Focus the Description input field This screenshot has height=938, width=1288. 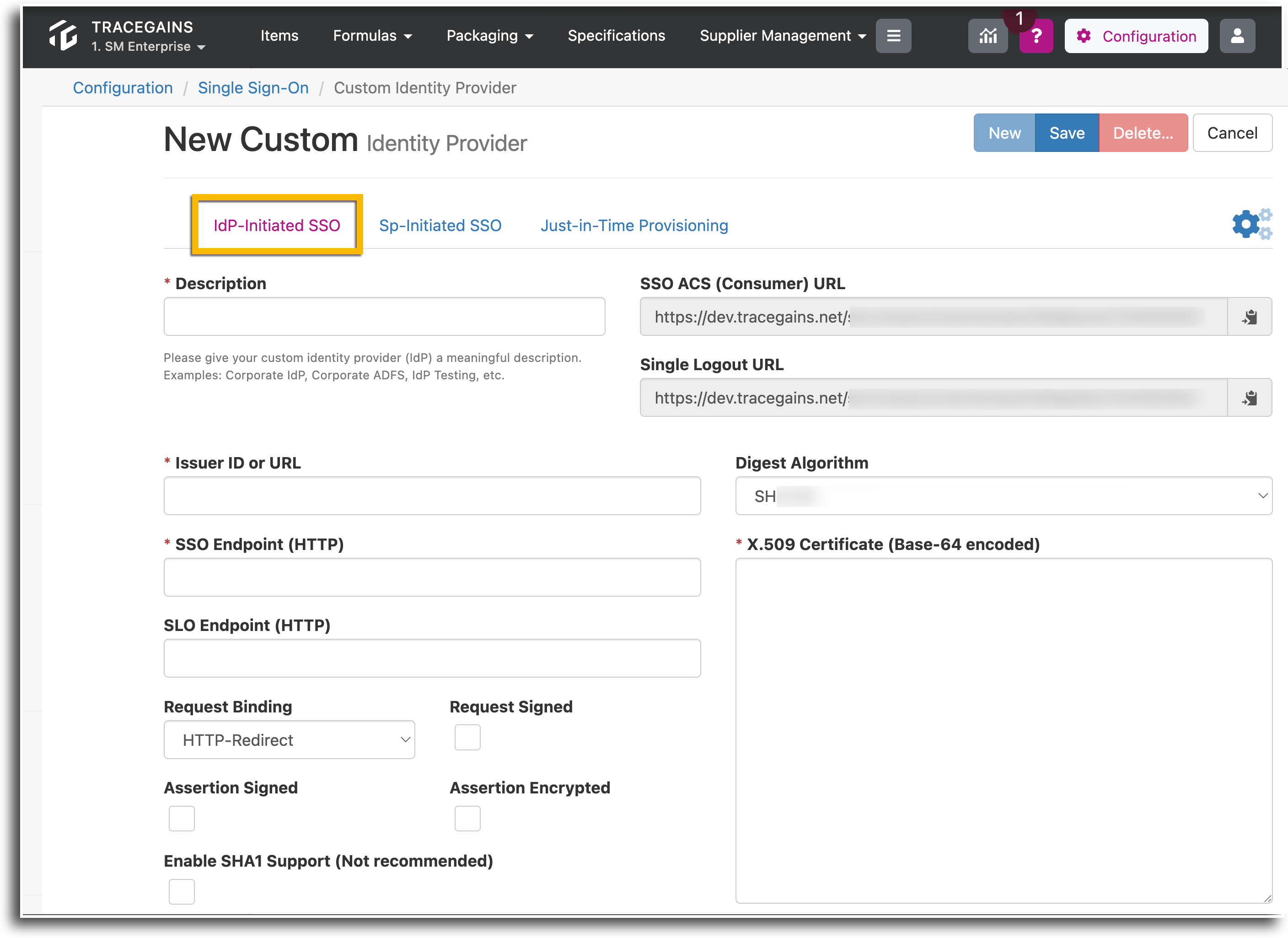click(385, 317)
